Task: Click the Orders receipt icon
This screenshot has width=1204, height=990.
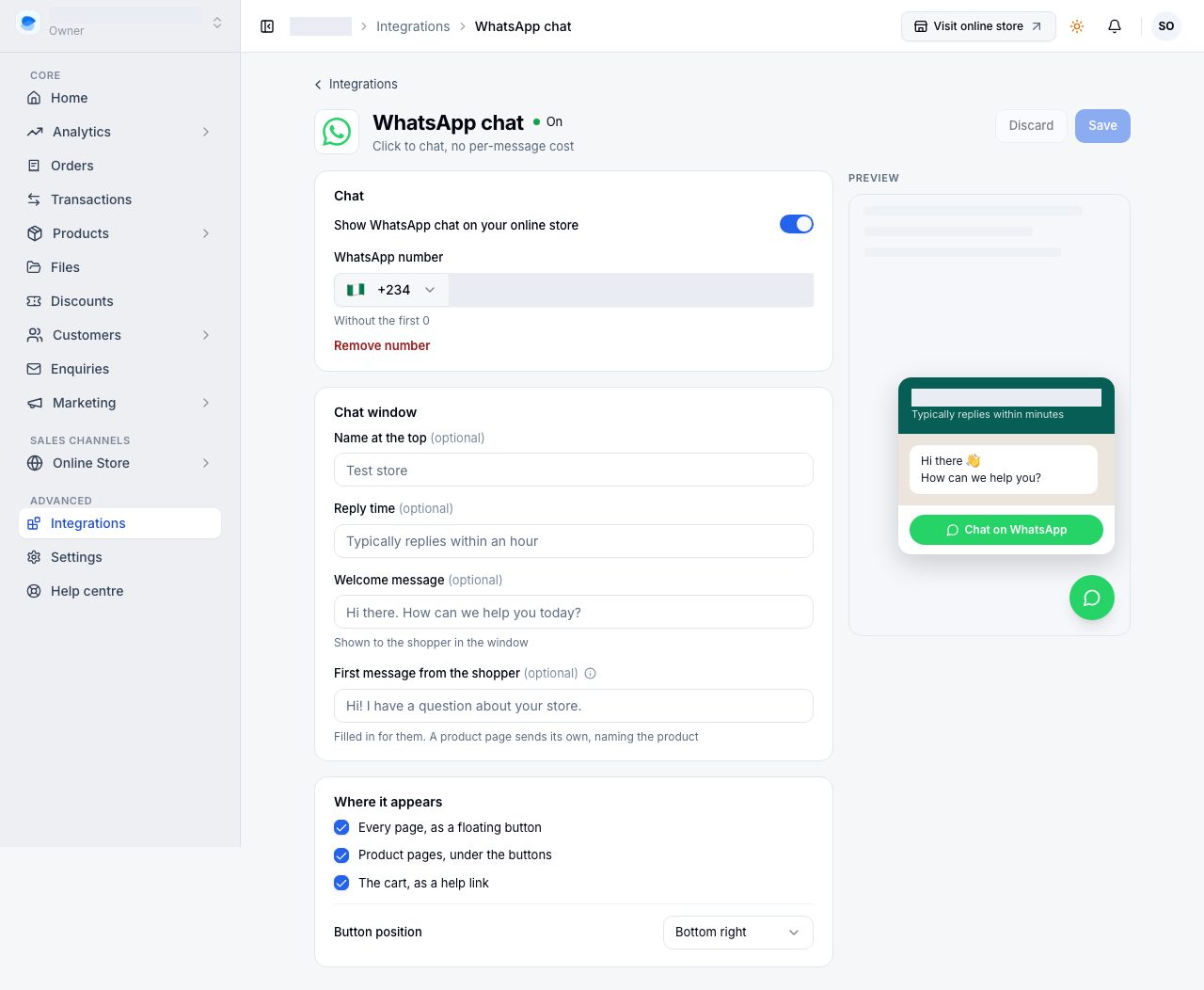Action: click(x=34, y=166)
